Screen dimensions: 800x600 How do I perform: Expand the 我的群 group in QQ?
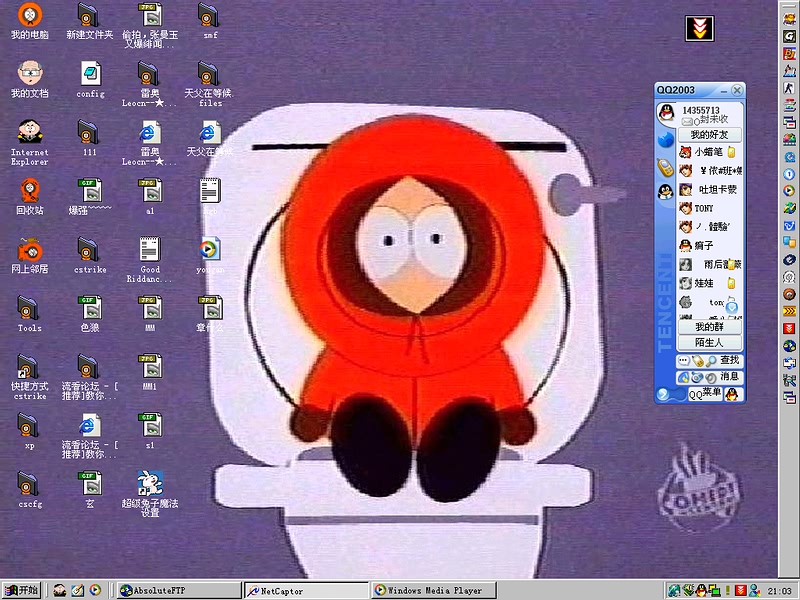[x=709, y=327]
